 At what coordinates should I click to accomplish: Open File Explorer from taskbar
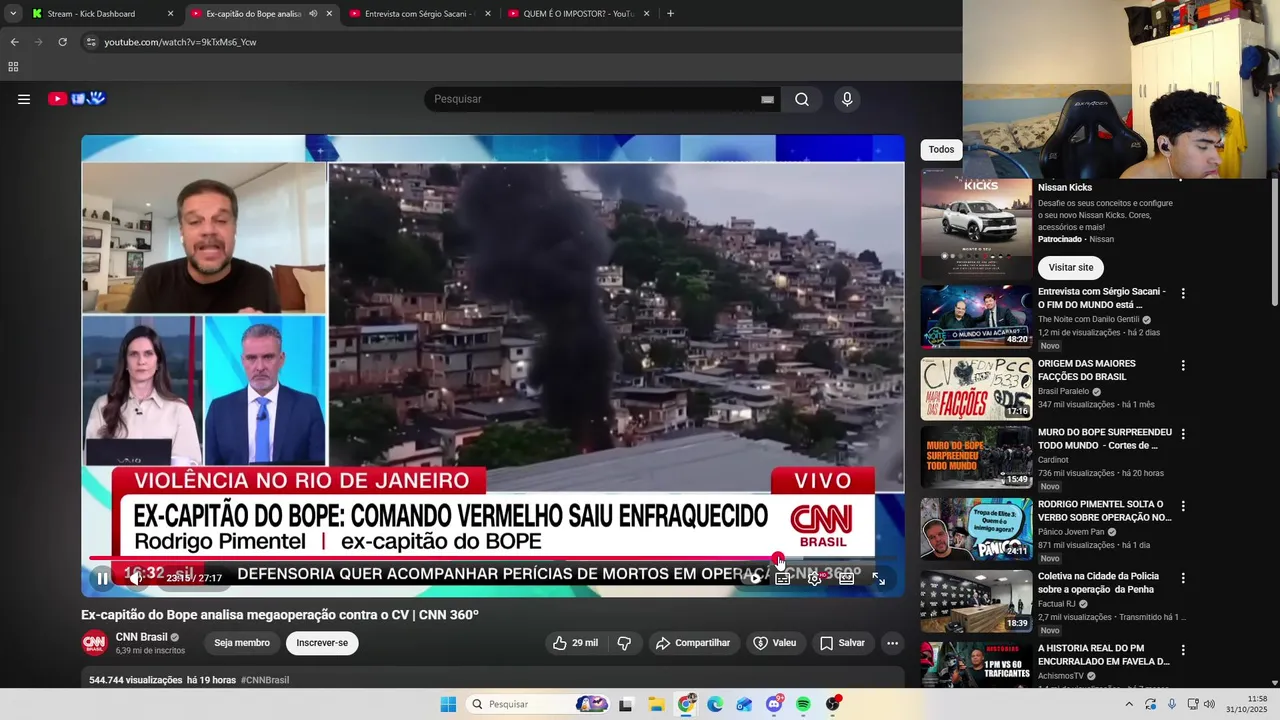tap(655, 704)
